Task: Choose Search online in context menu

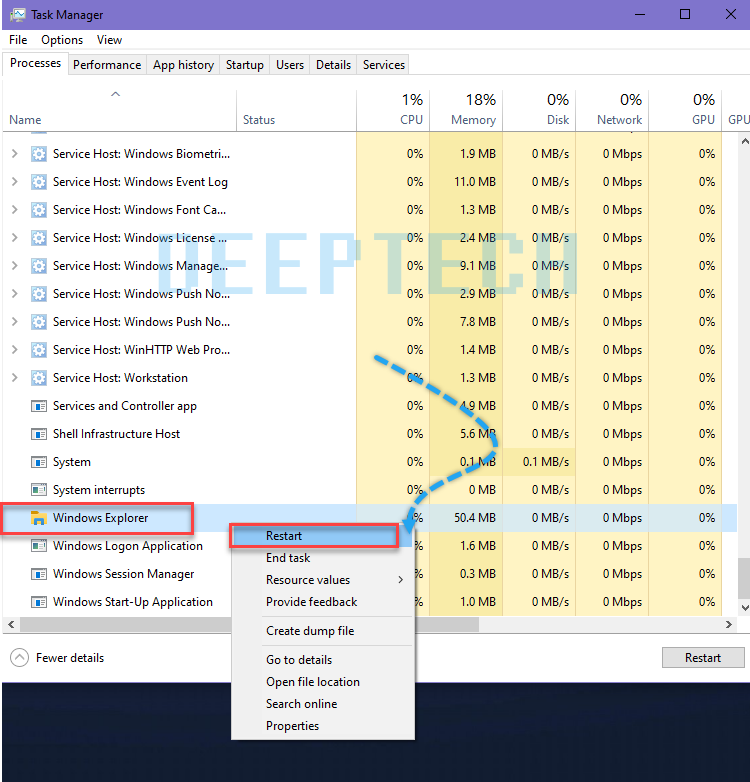Action: tap(323, 704)
